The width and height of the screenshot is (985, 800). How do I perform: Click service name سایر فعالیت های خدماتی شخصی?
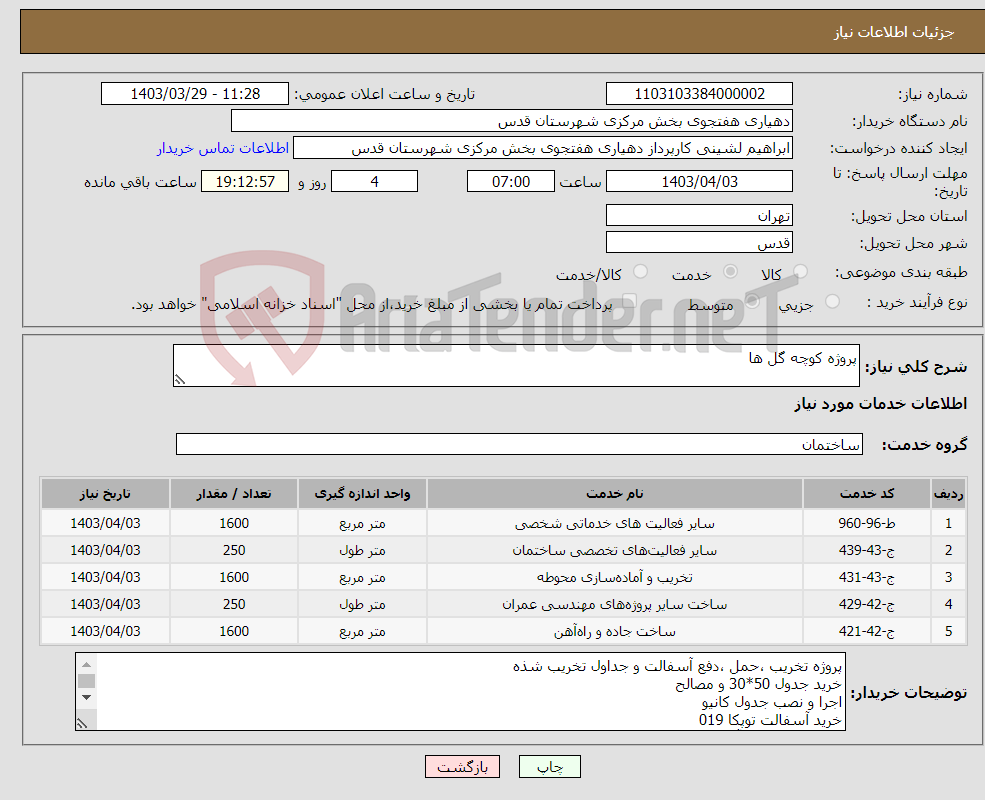tap(614, 523)
